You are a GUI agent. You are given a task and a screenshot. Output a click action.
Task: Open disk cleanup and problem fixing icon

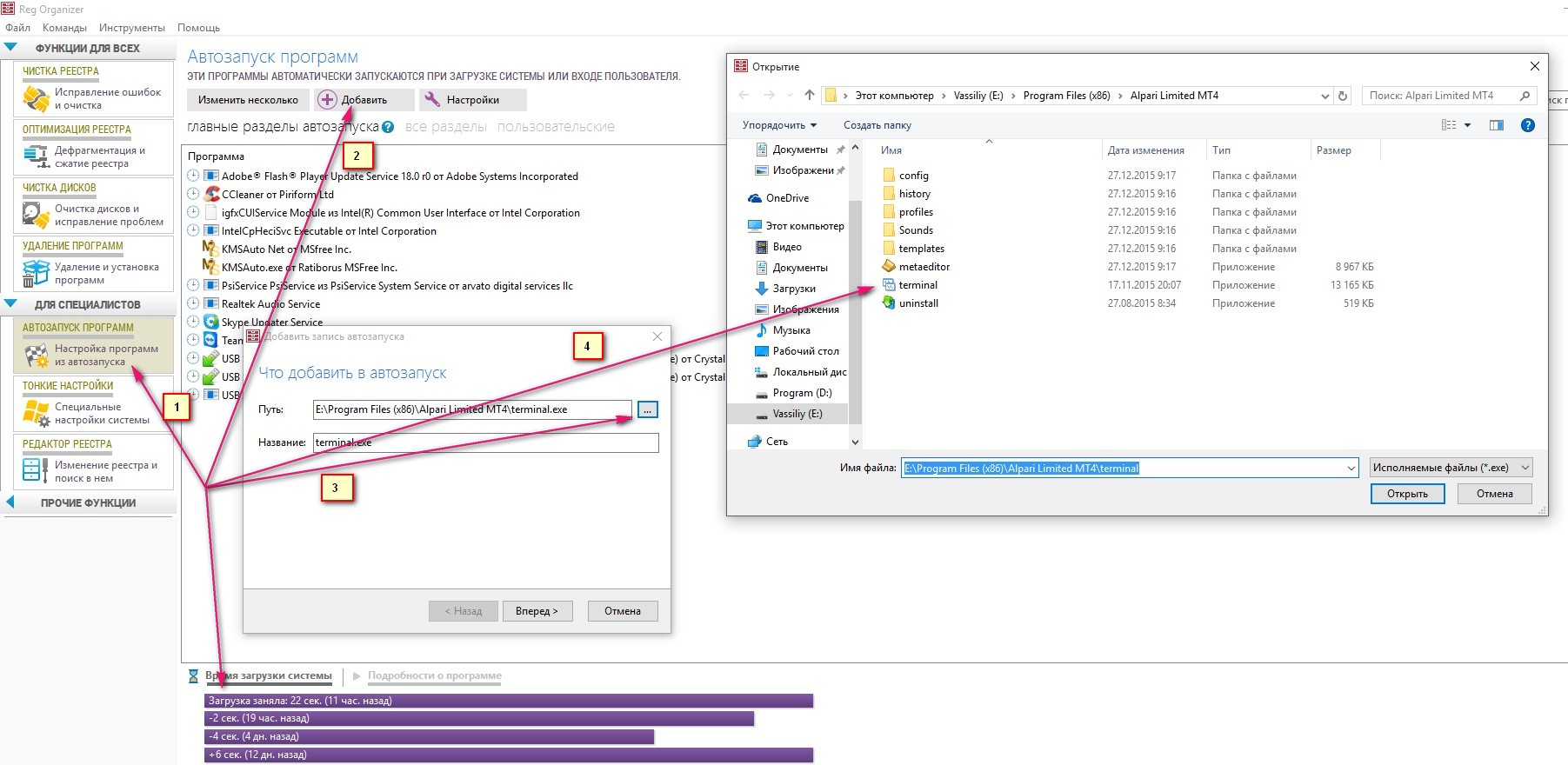click(x=36, y=215)
